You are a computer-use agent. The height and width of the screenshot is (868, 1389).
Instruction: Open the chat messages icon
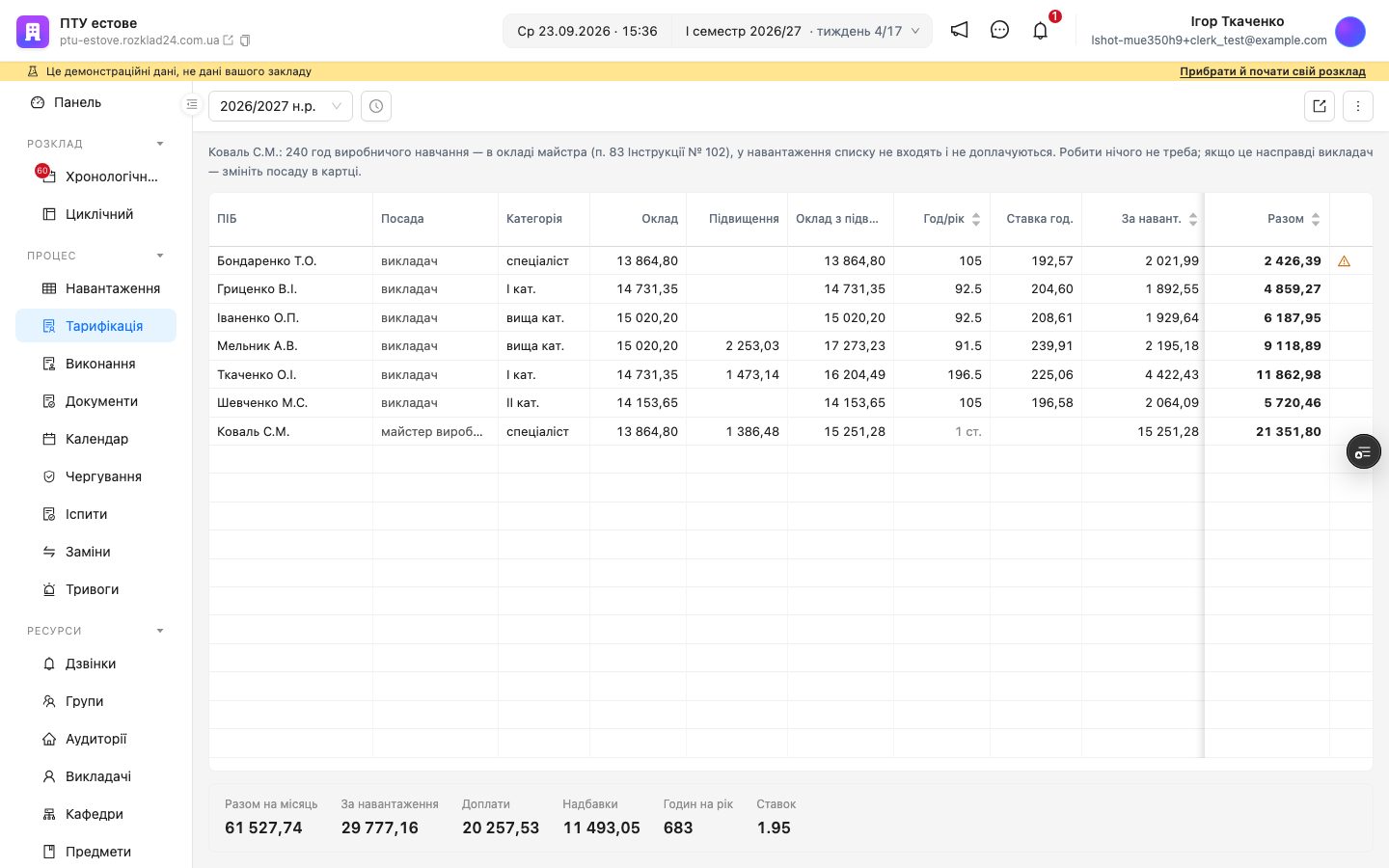pyautogui.click(x=999, y=30)
